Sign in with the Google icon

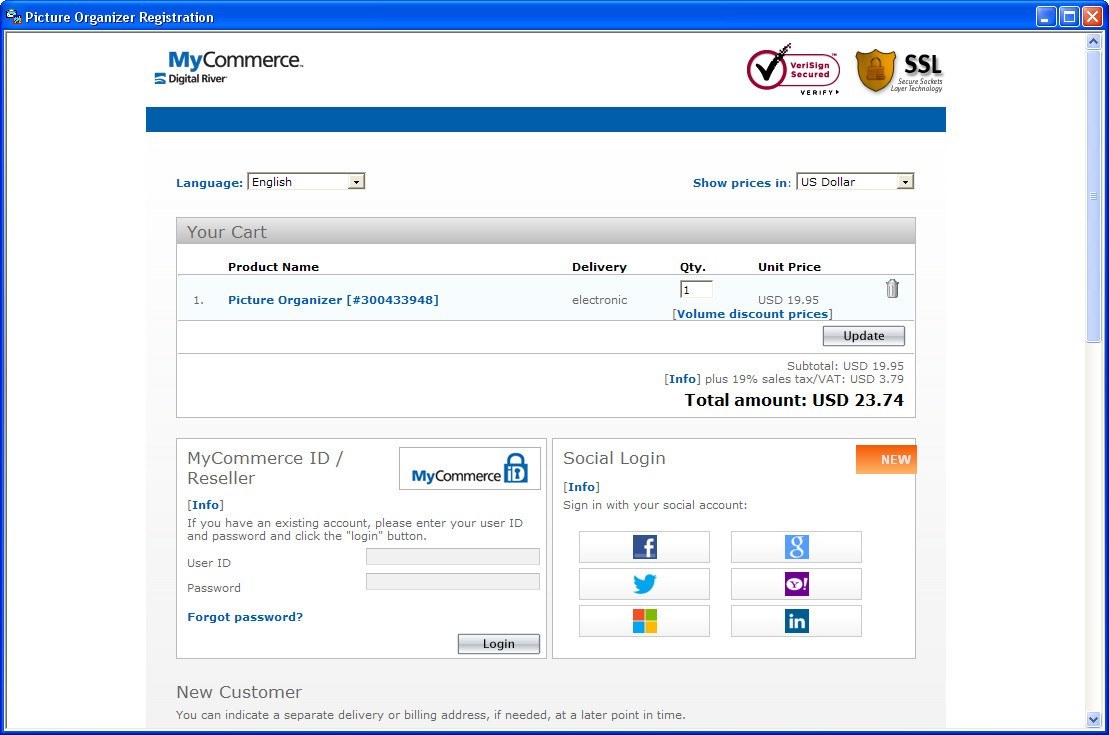(x=796, y=547)
